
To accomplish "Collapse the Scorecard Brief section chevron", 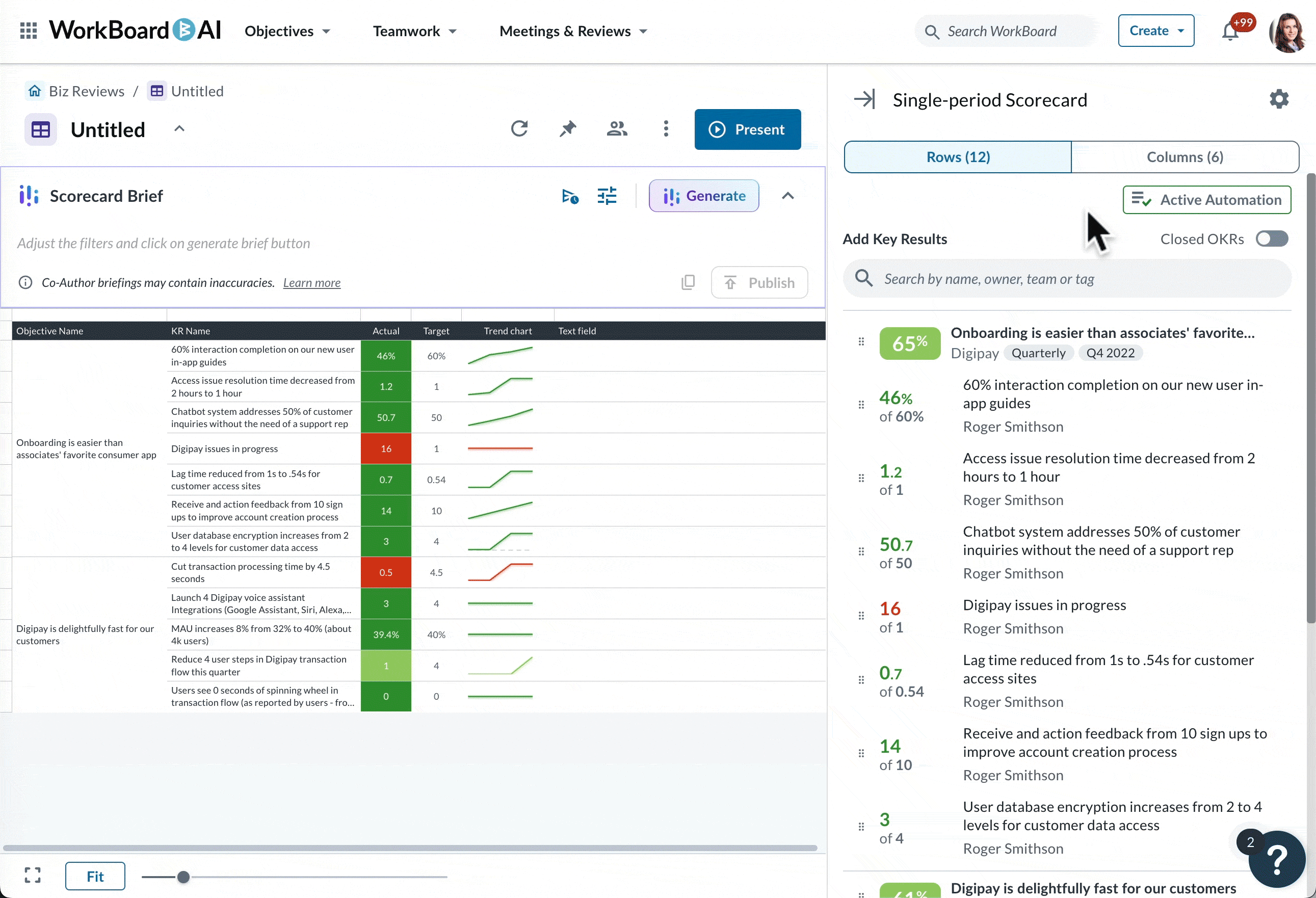I will pos(787,196).
